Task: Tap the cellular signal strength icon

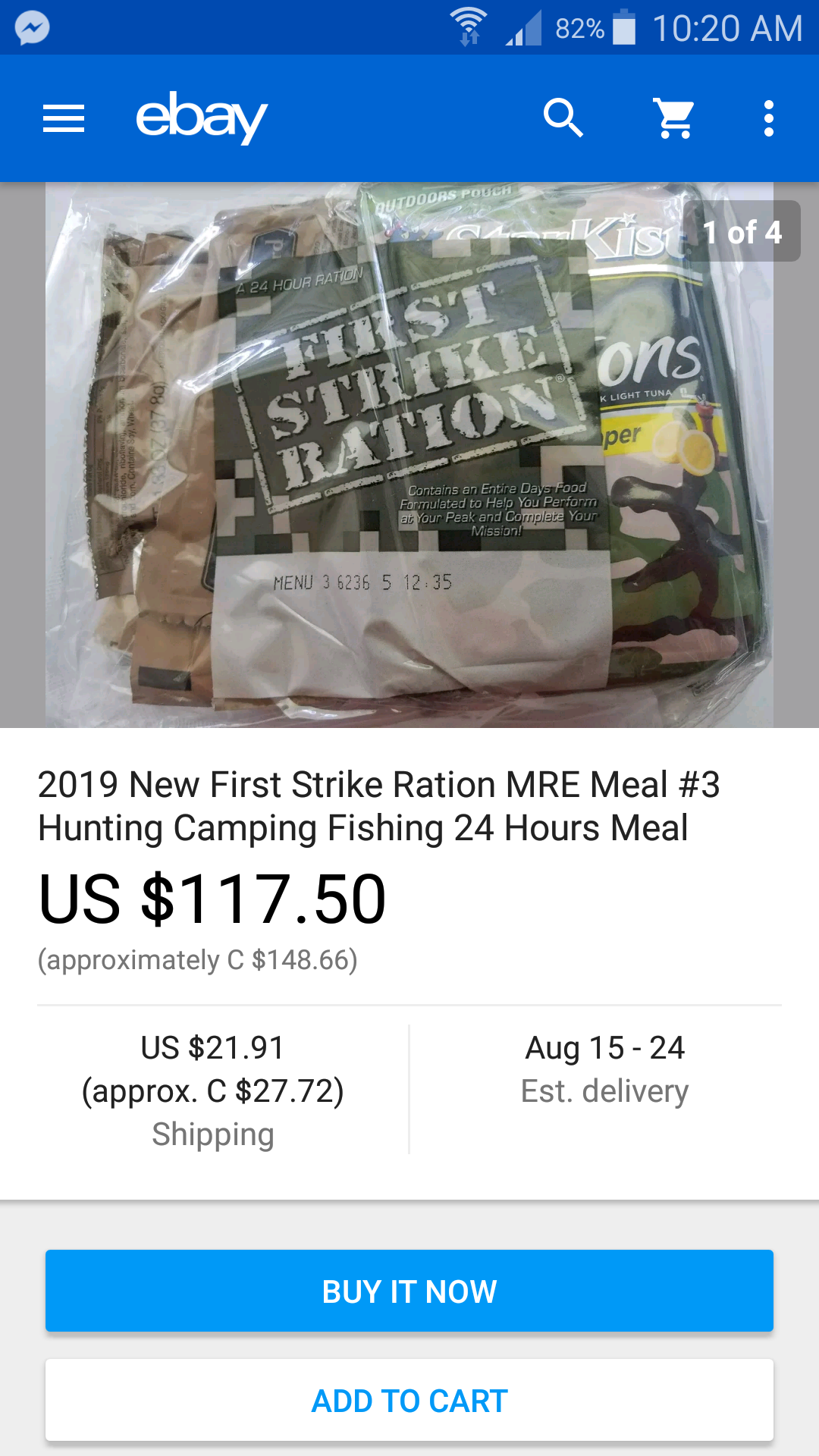Action: click(524, 29)
